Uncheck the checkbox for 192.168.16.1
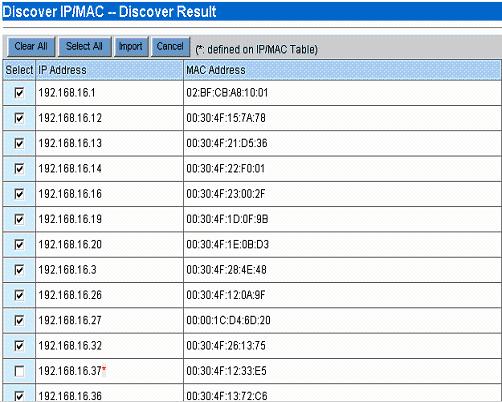 coord(19,93)
